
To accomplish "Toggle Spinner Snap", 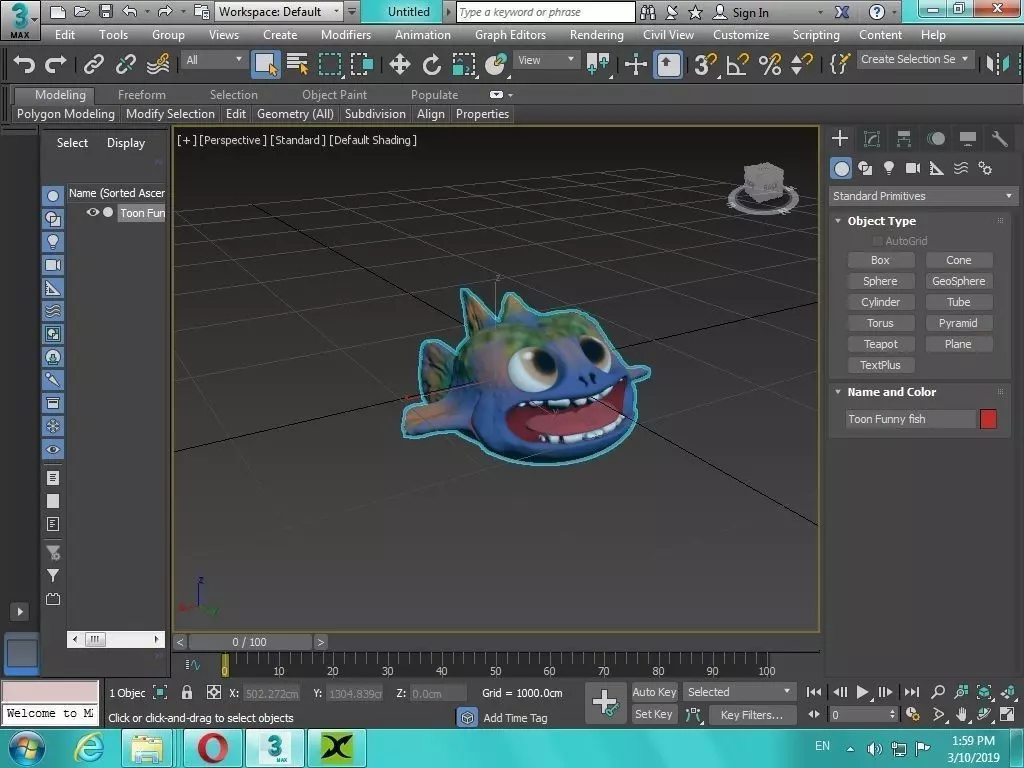I will click(801, 64).
